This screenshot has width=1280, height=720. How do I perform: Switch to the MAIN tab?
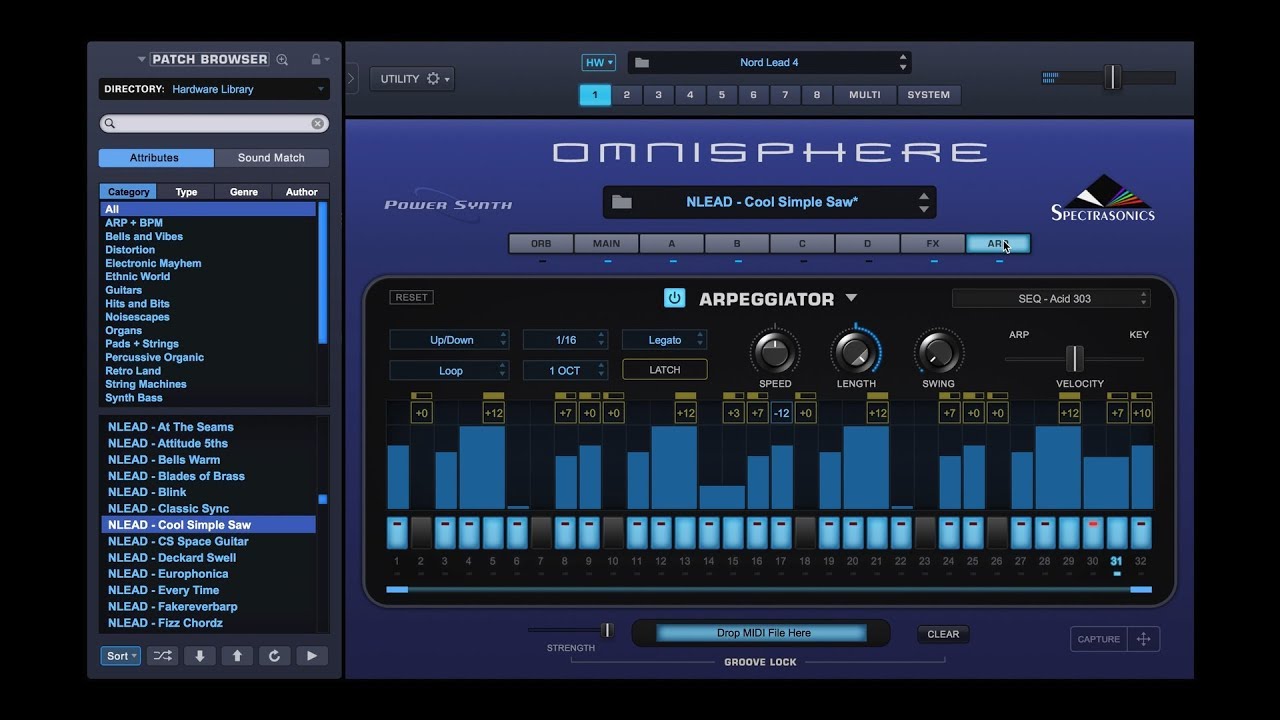click(x=606, y=243)
